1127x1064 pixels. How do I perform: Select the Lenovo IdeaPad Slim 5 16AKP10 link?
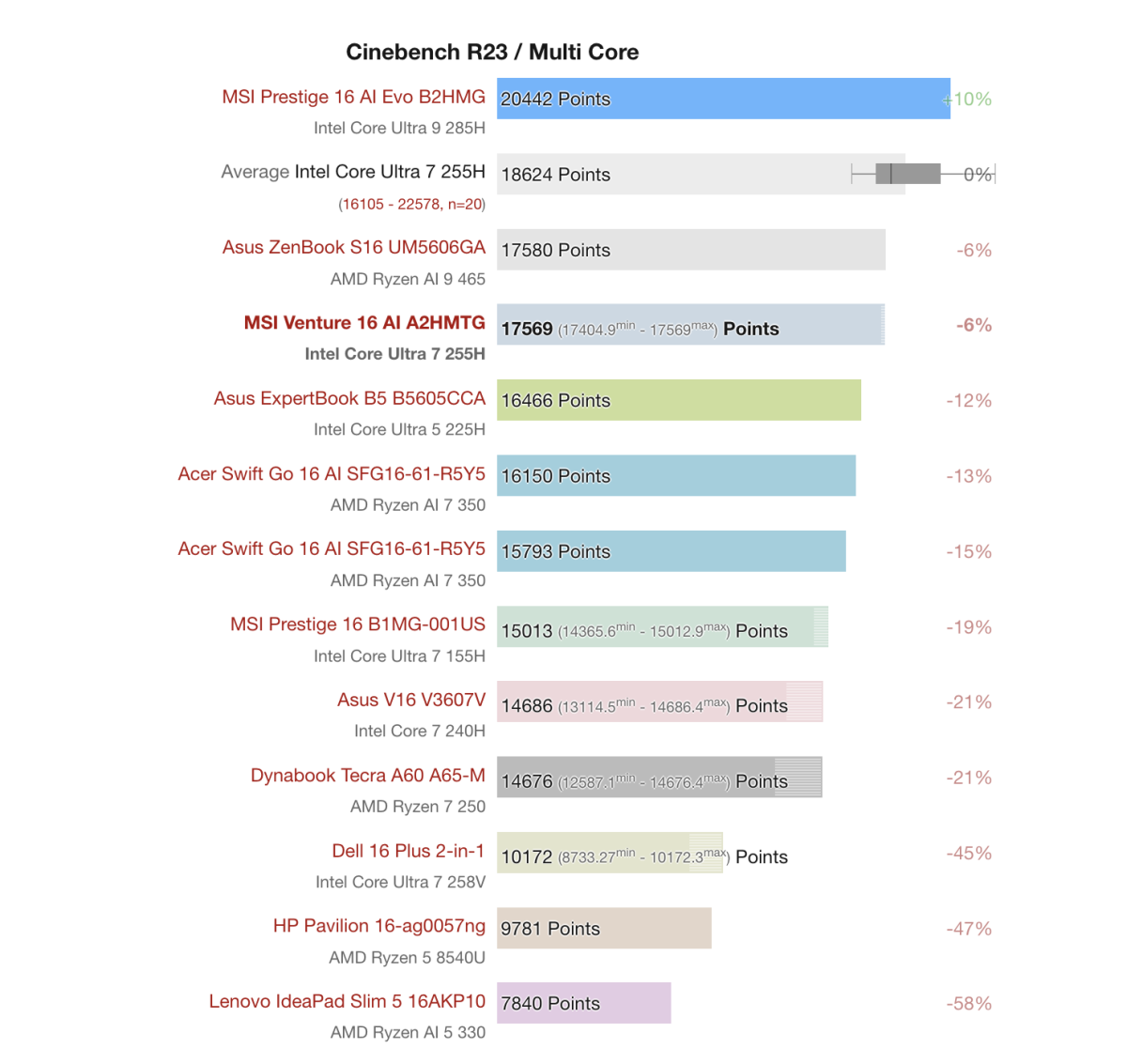pyautogui.click(x=347, y=1001)
